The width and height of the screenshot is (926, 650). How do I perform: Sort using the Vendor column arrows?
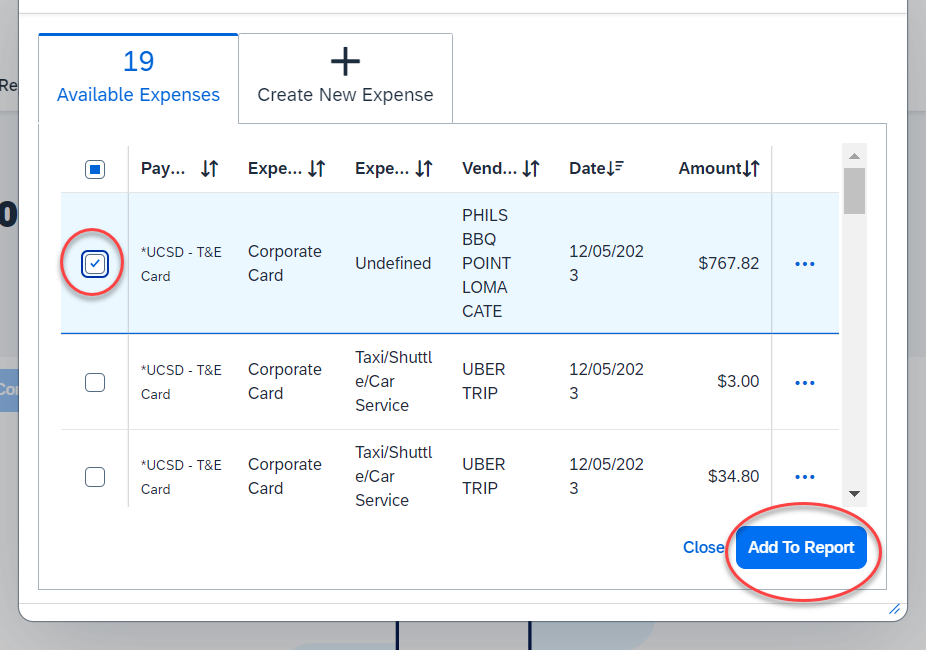[529, 168]
